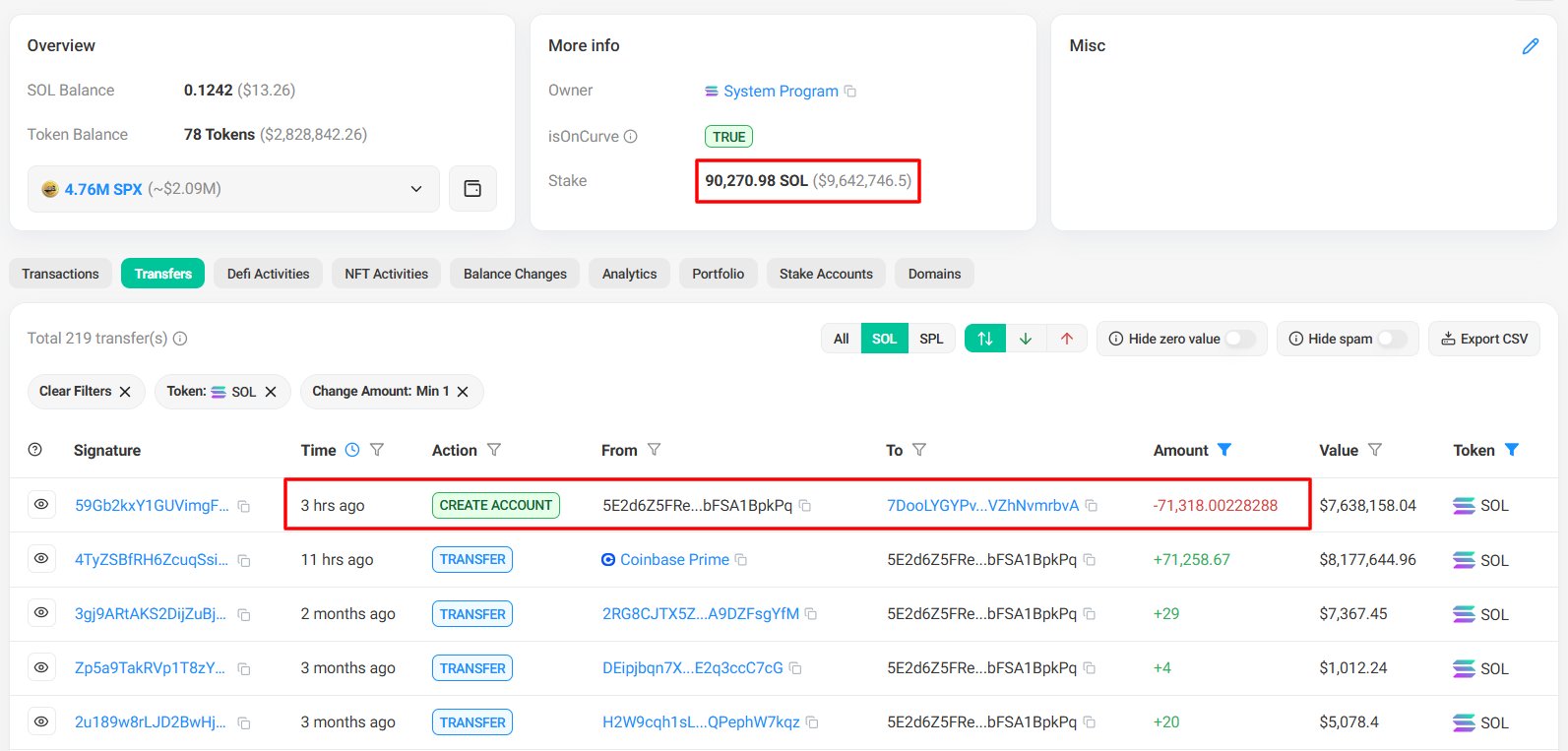Copy the System Program owner address
The height and width of the screenshot is (751, 1568).
point(850,92)
